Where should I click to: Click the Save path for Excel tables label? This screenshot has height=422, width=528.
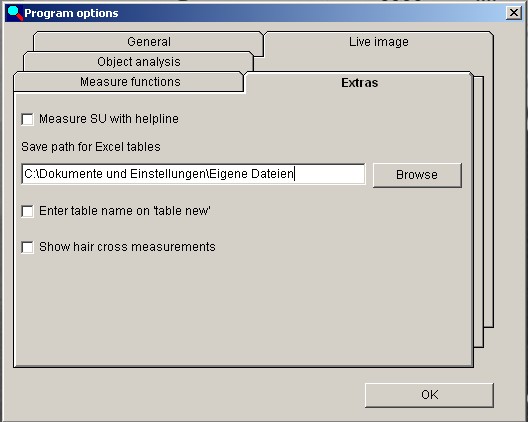pos(91,147)
